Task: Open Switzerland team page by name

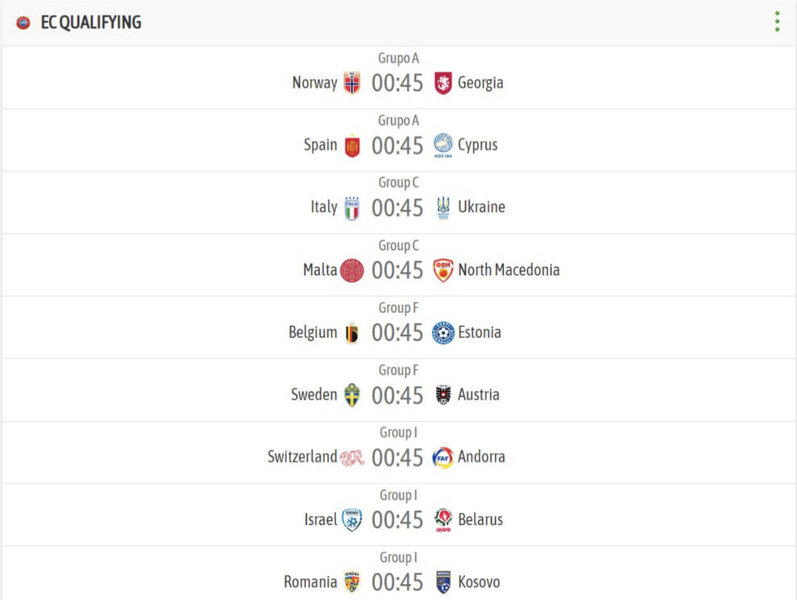Action: pos(302,457)
